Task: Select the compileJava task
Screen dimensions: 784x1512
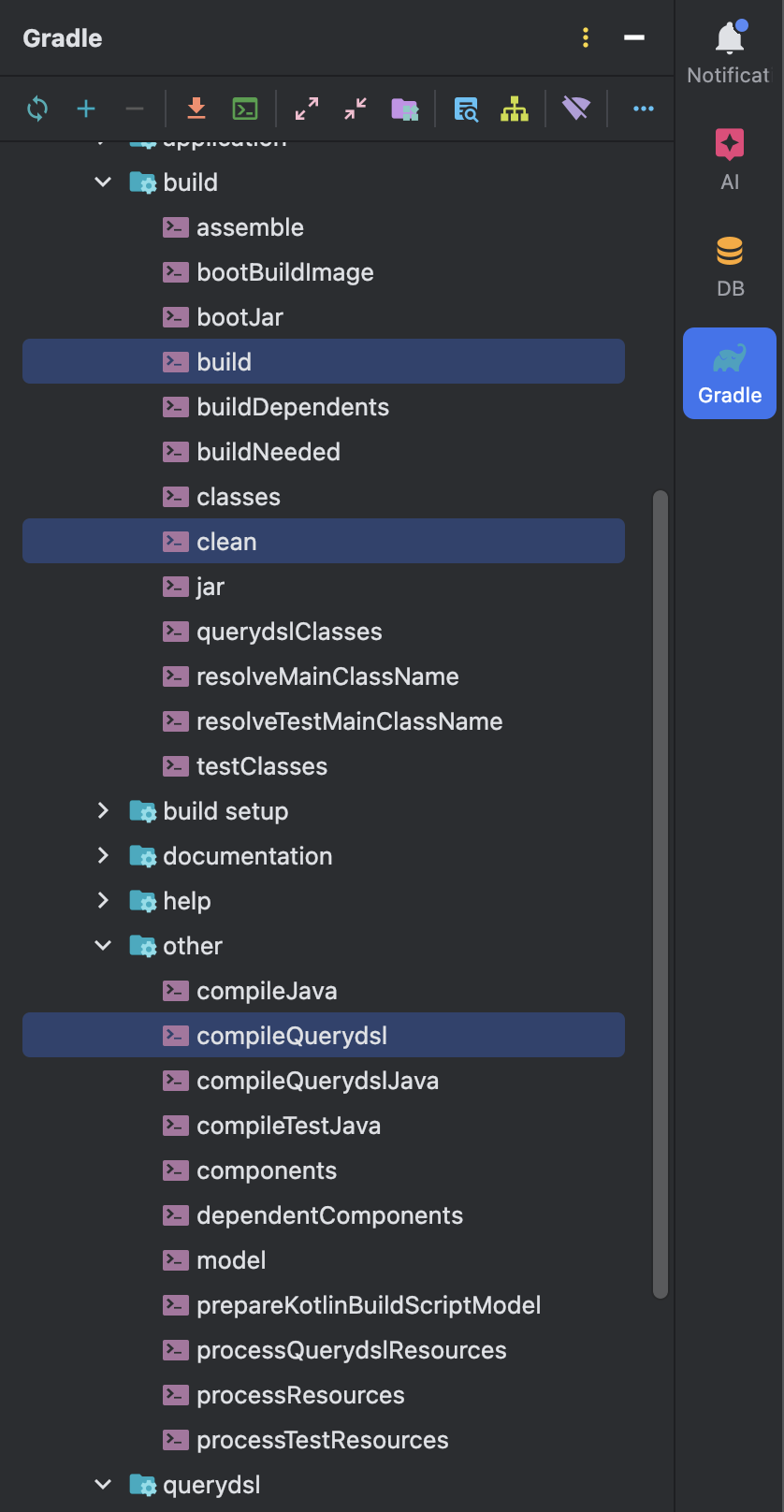Action: [x=324, y=991]
